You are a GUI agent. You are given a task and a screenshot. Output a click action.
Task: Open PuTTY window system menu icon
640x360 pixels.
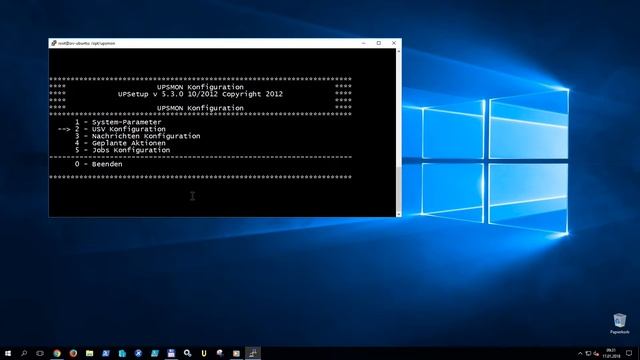pyautogui.click(x=53, y=43)
